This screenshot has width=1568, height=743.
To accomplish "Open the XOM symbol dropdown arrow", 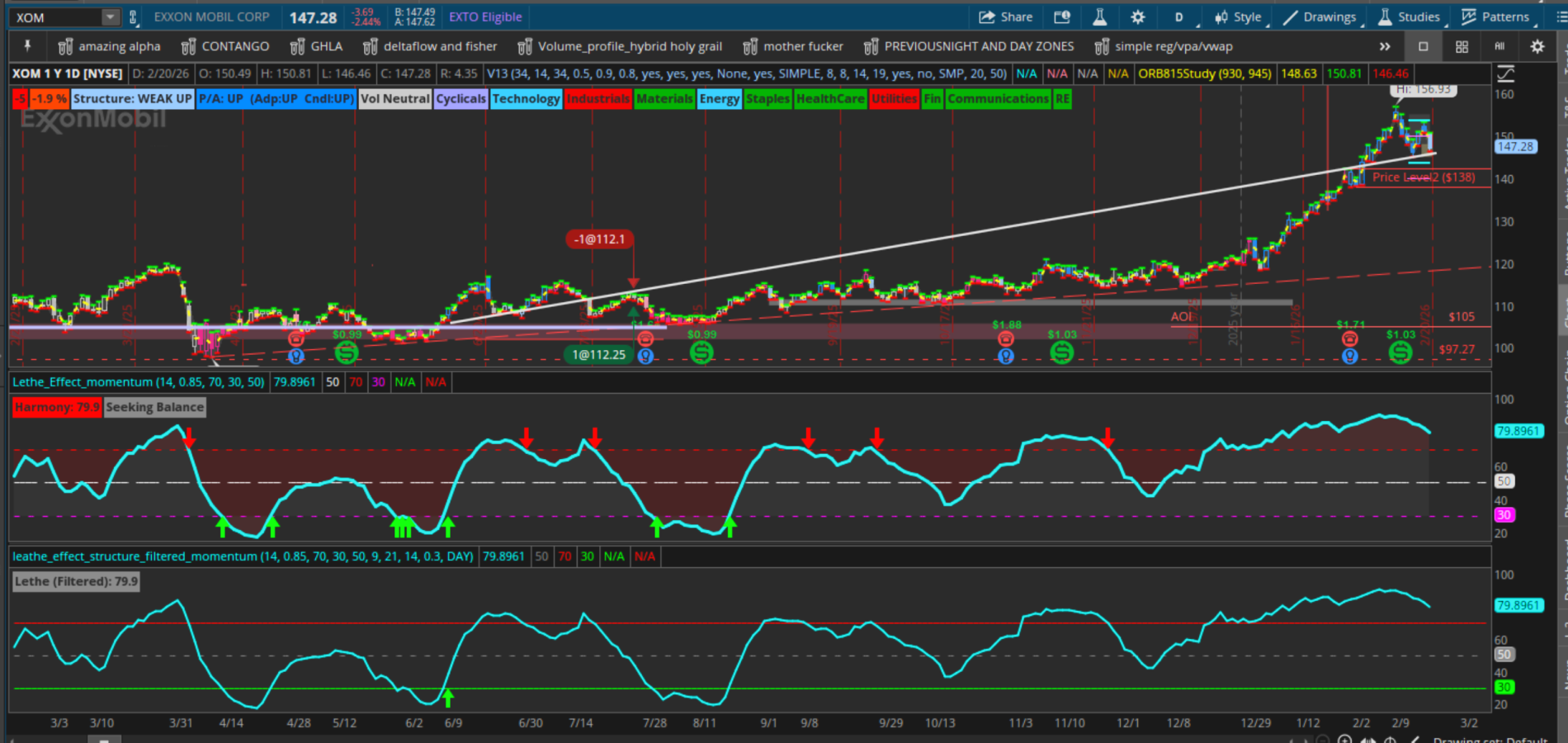I will click(110, 17).
